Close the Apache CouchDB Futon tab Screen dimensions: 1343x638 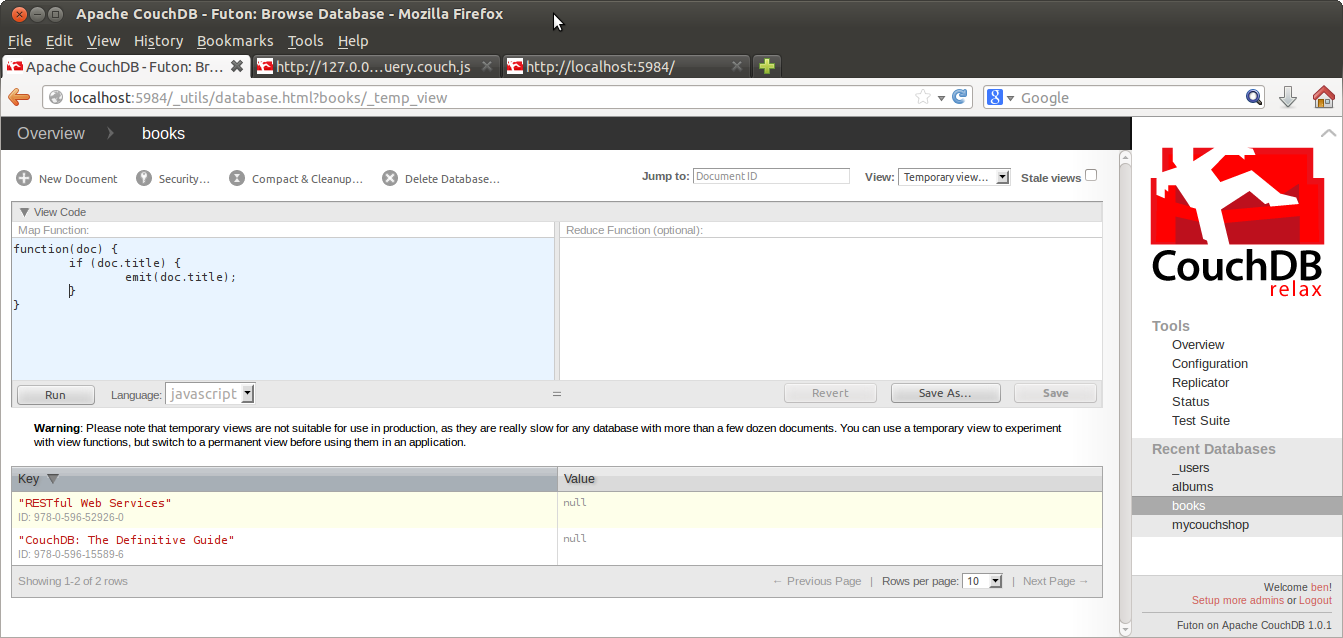tap(237, 66)
